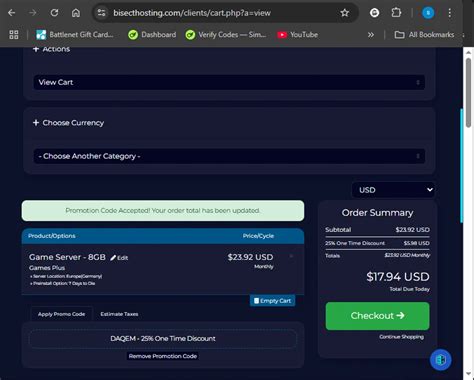474x380 pixels.
Task: Open the Verify Codes bookmark
Action: (226, 35)
